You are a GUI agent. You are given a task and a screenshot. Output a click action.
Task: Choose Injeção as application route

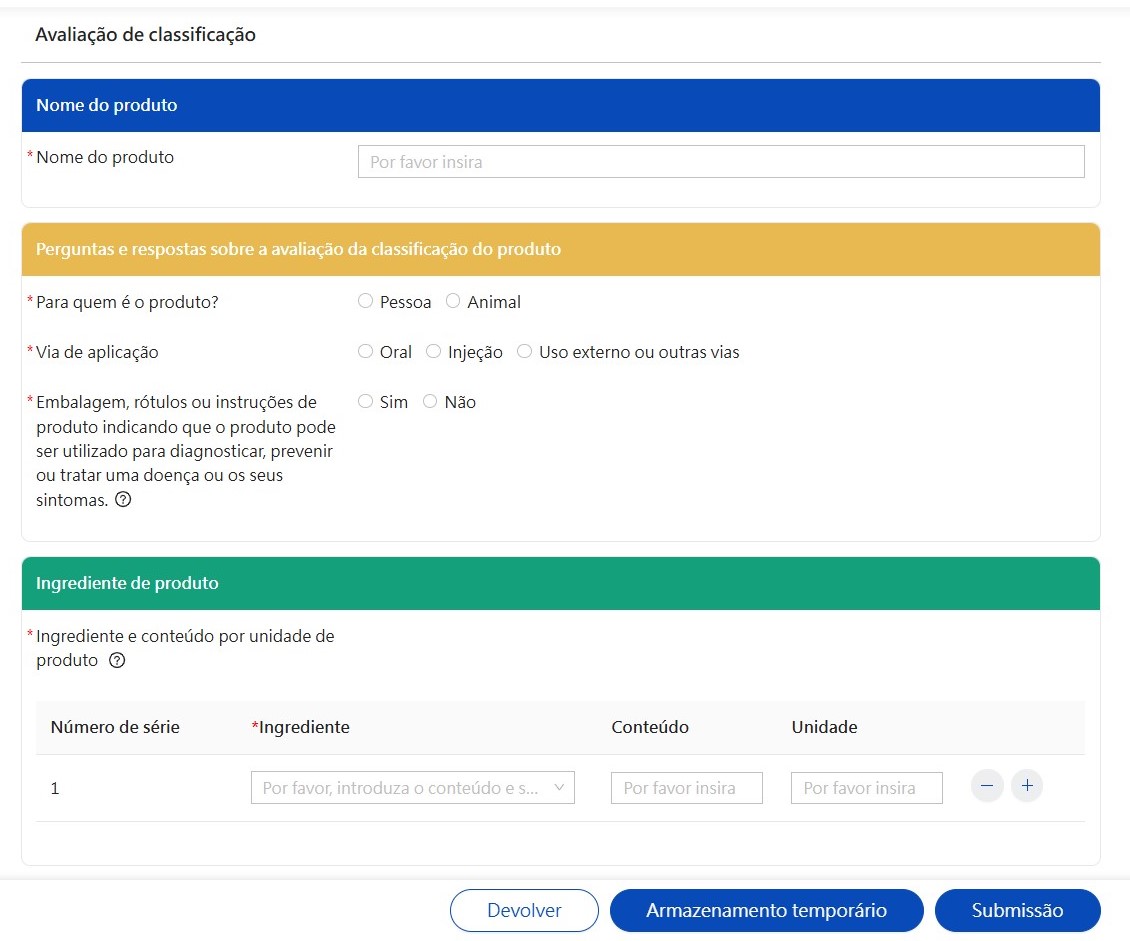point(433,351)
